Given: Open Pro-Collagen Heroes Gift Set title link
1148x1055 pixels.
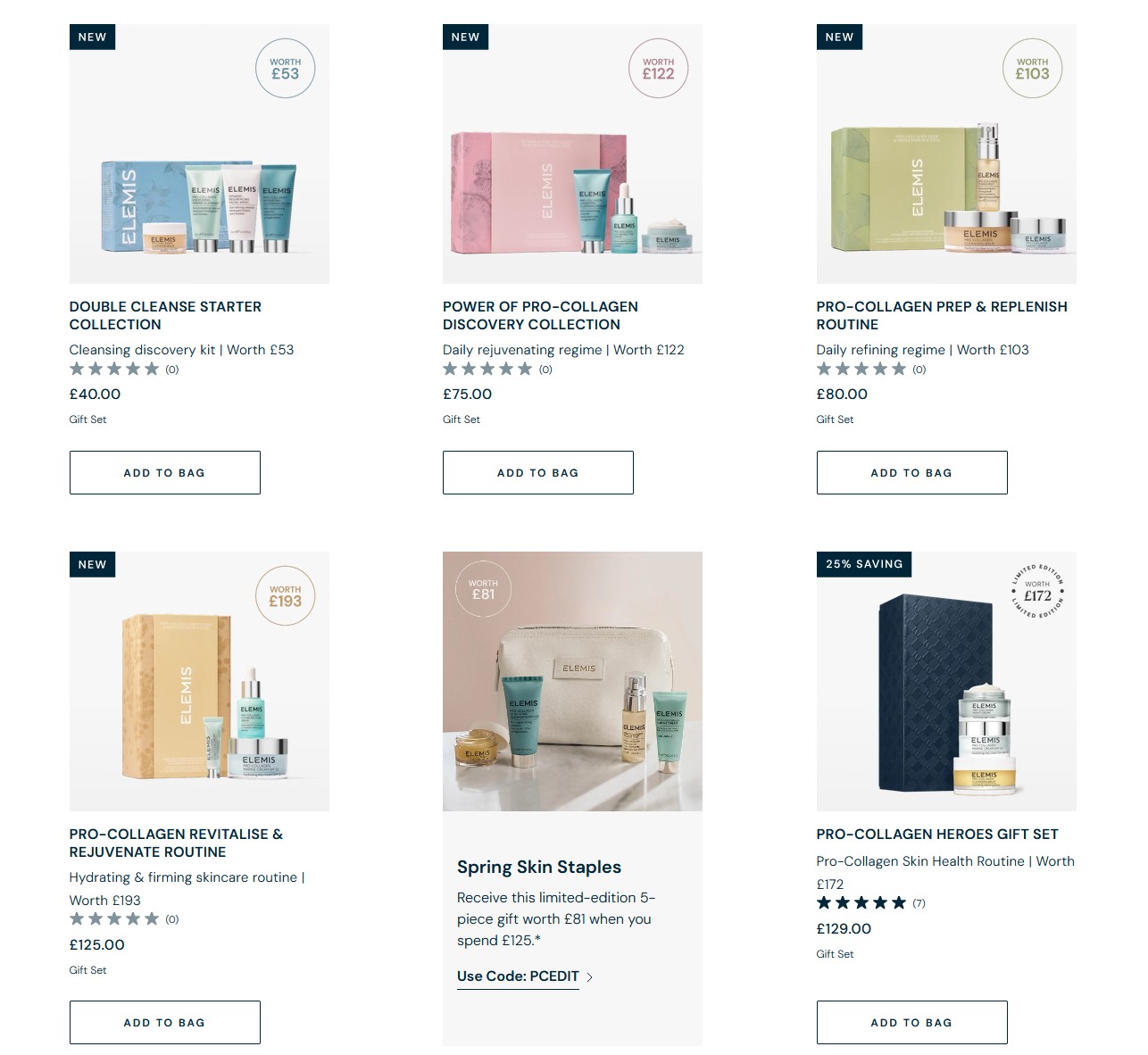Looking at the screenshot, I should point(937,835).
